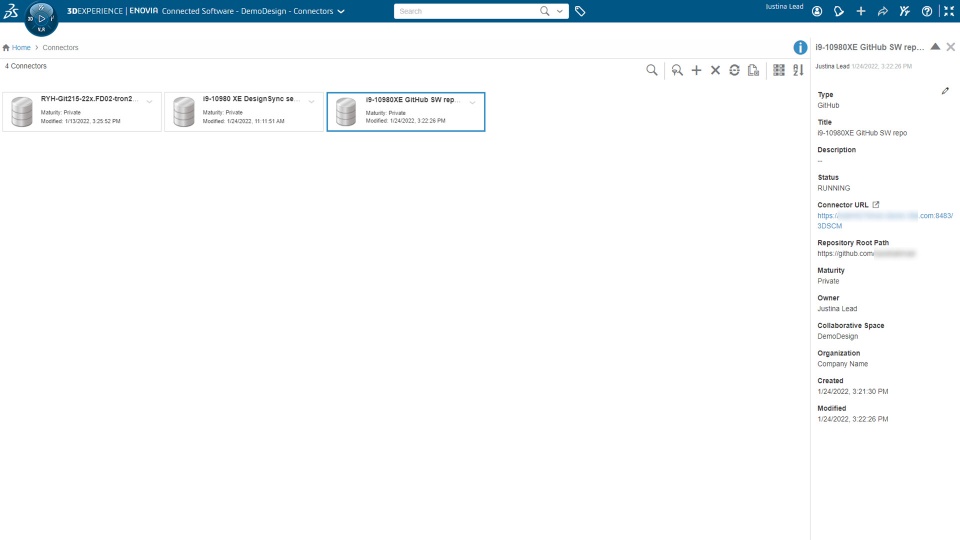Viewport: 960px width, 540px height.
Task: Click the Dassault Systèmes 3DS logo
Action: (x=11, y=10)
